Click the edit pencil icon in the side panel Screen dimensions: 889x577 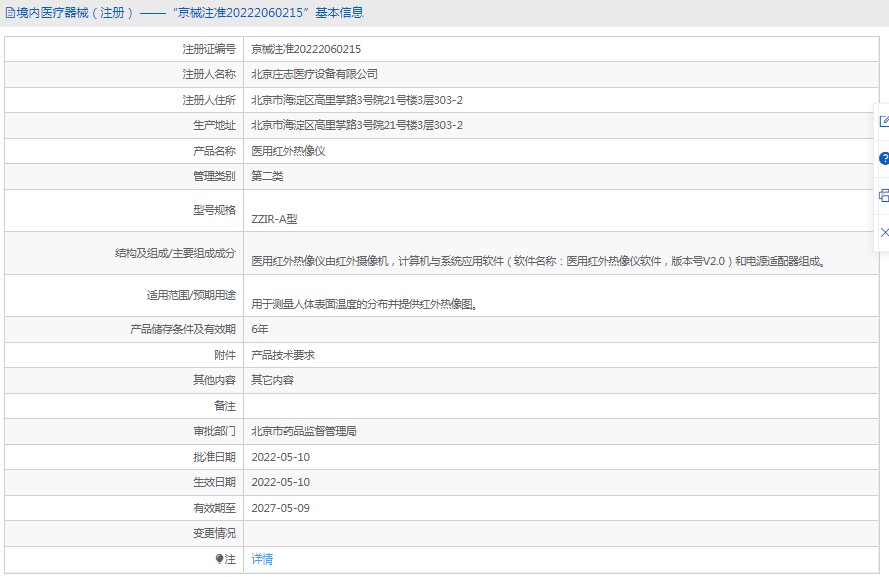tap(884, 121)
